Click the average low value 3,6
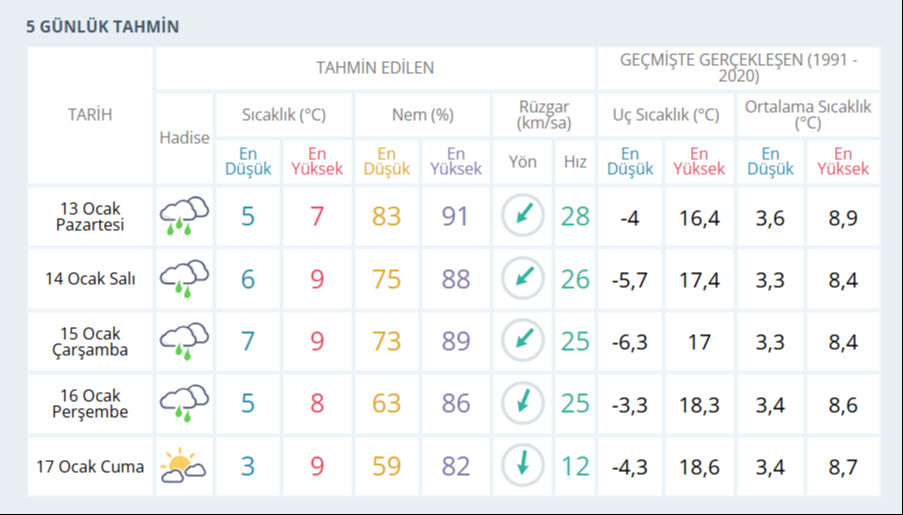 click(770, 218)
